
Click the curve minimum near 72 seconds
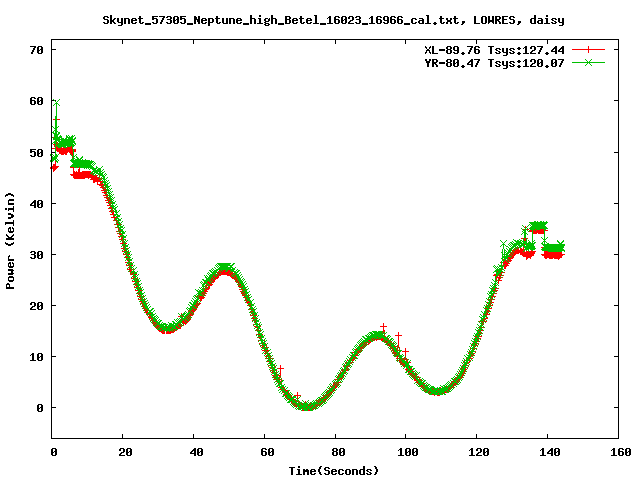pos(307,406)
